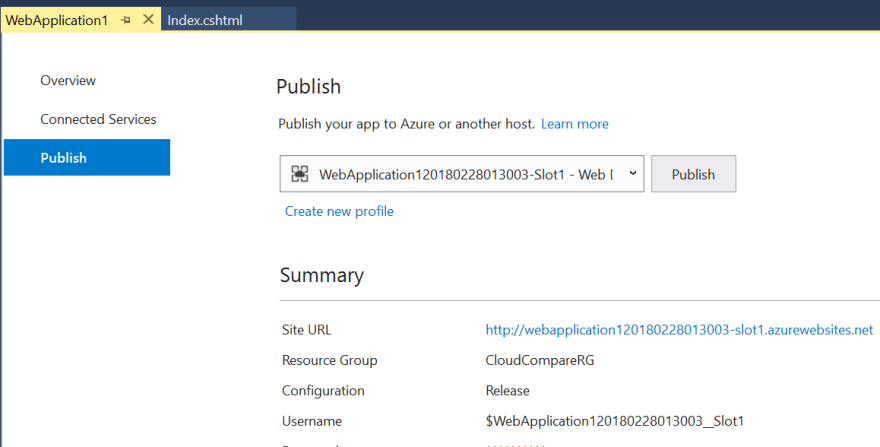Image resolution: width=880 pixels, height=447 pixels.
Task: Open the azurewebsites.net Site URL link
Action: tap(679, 330)
